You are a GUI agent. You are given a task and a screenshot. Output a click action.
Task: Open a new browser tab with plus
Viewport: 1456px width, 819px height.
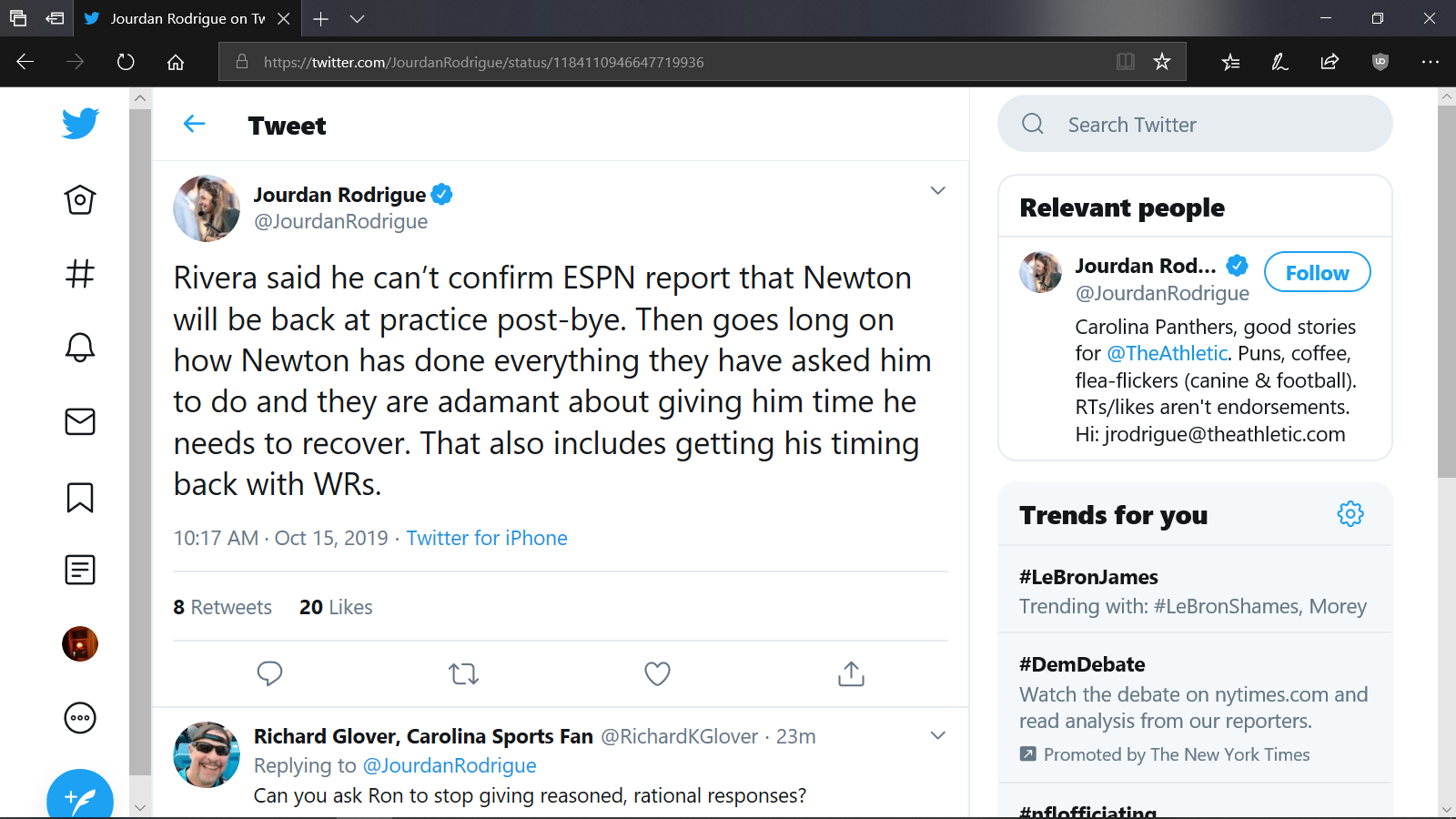click(x=320, y=18)
